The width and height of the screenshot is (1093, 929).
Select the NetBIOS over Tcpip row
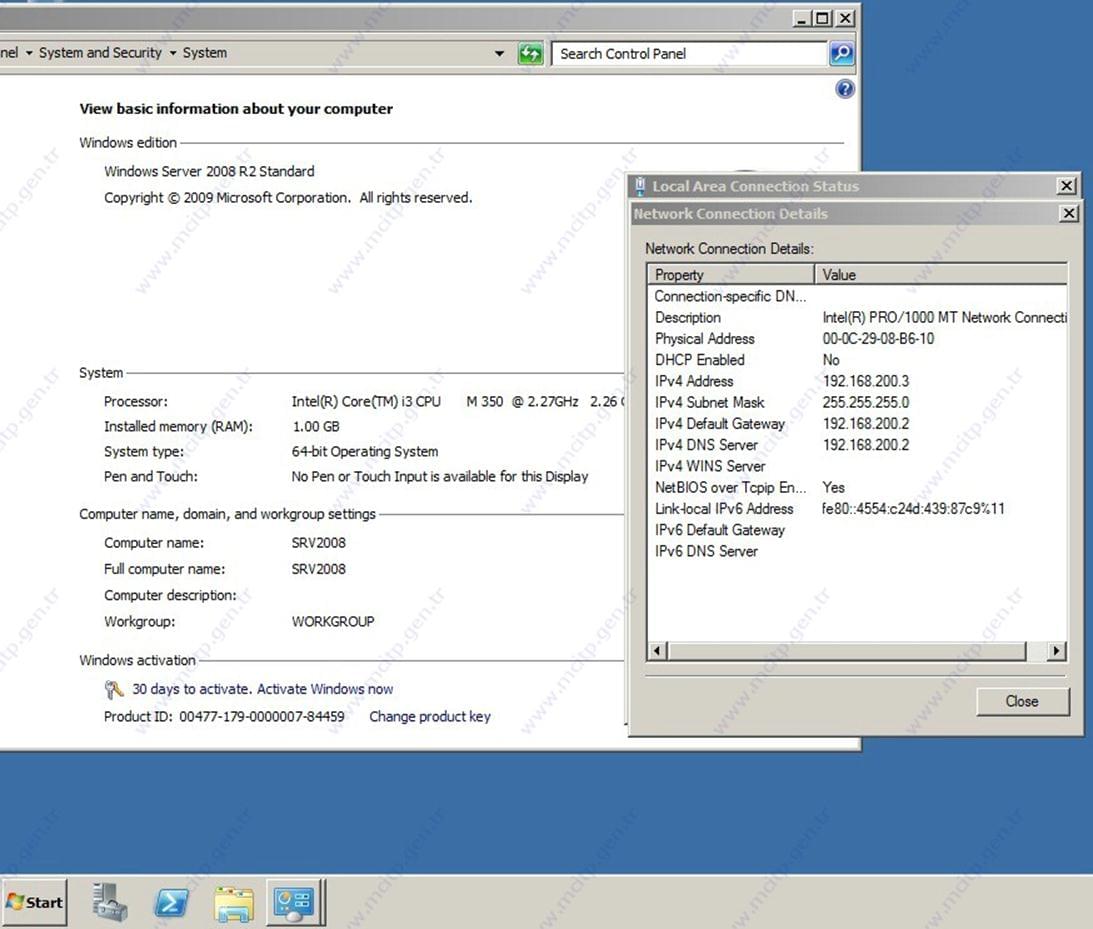click(857, 488)
